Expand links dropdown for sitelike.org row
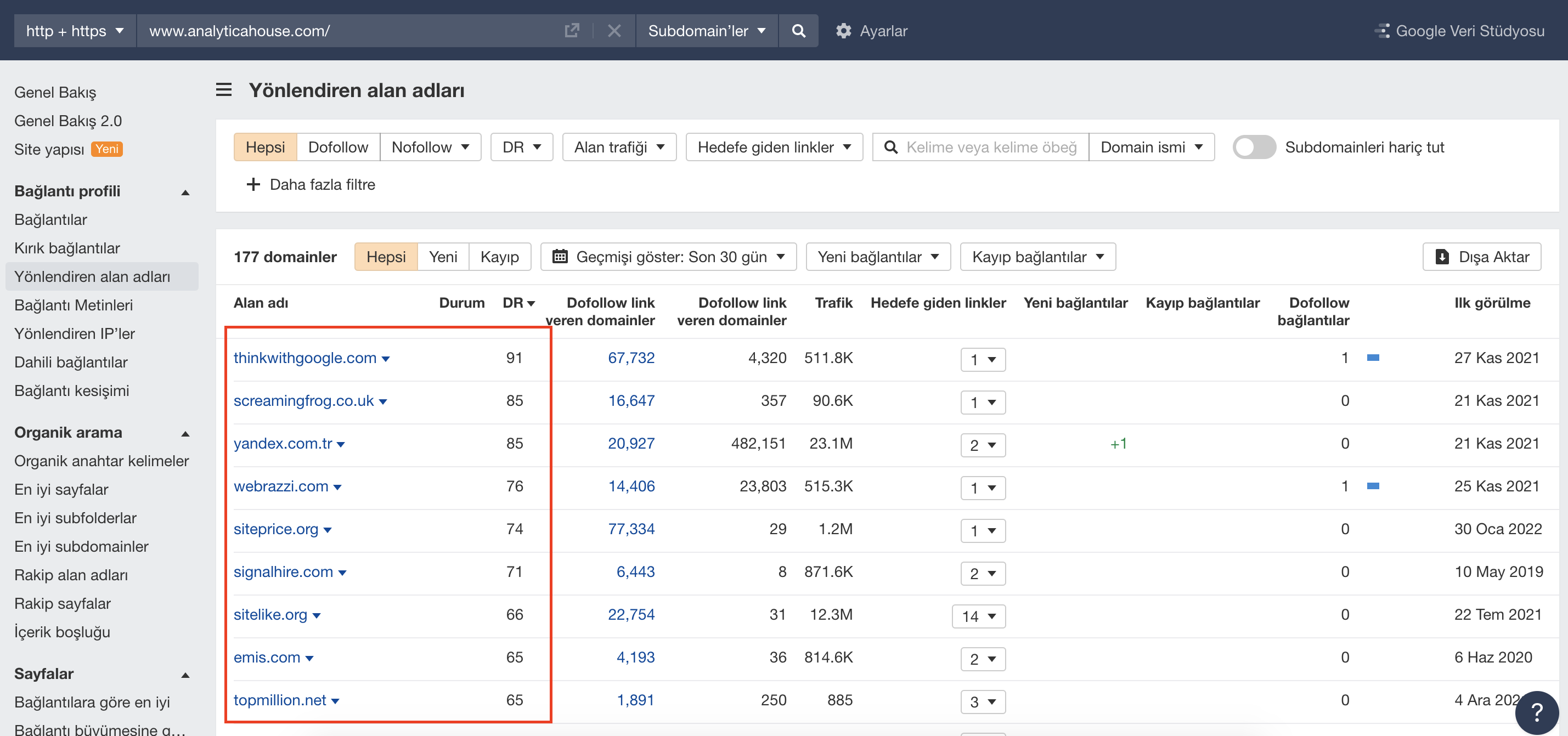 [x=979, y=616]
